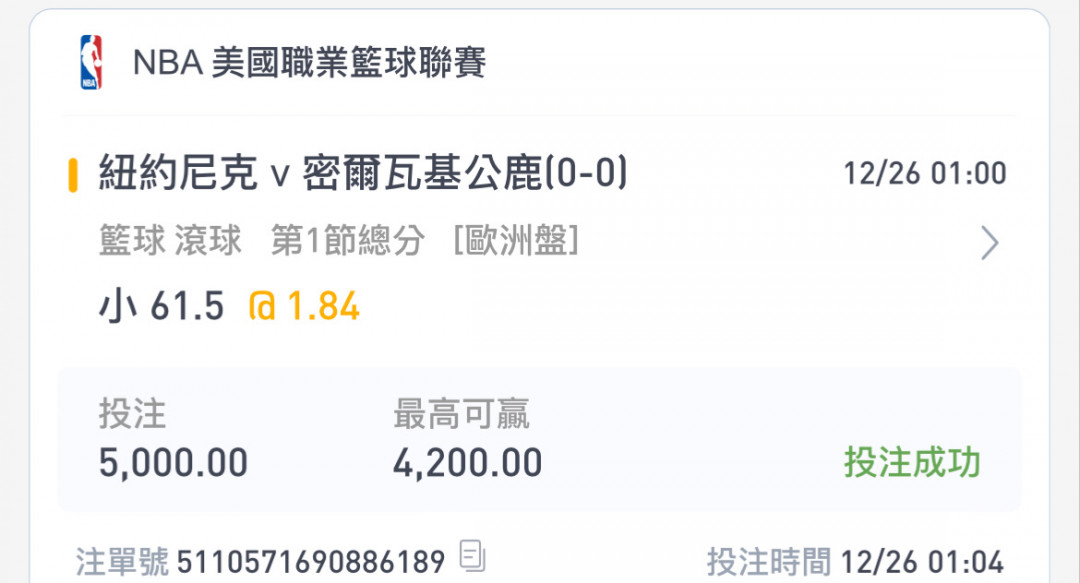Select the 紐約尼克 v 密爾瓦基公鹿 match title
Viewport: 1080px width, 583px height.
[363, 172]
